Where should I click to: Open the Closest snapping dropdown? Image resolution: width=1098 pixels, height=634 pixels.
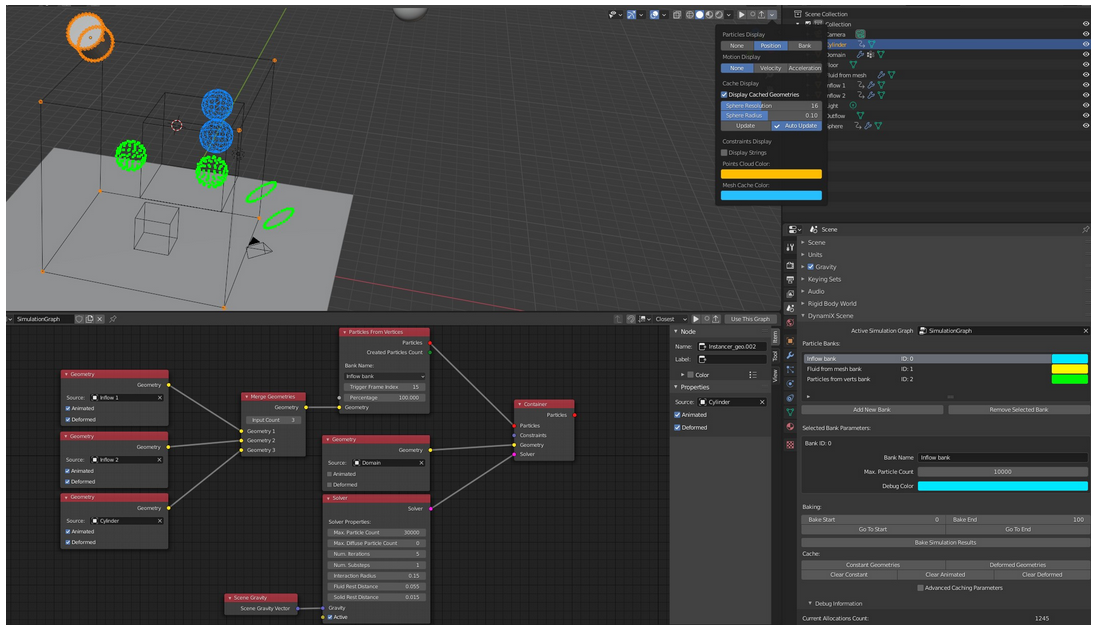pos(670,319)
